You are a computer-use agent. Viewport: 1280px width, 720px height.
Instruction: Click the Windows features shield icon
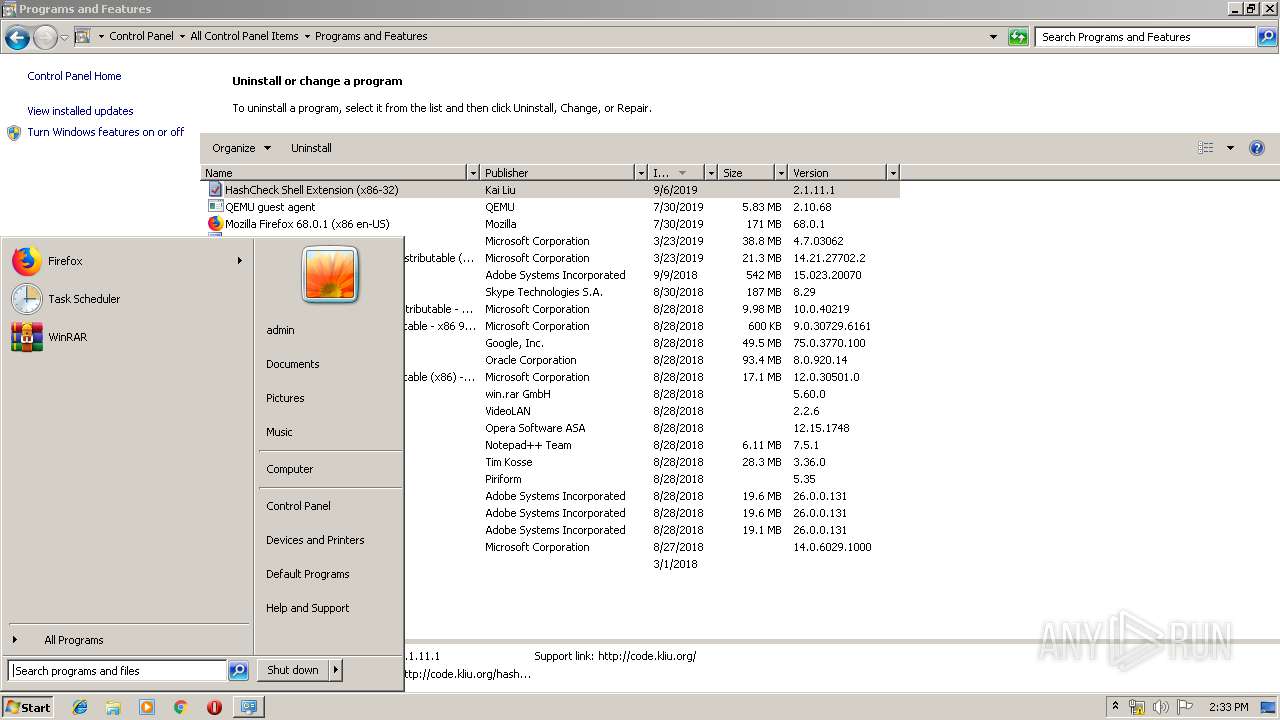(14, 132)
